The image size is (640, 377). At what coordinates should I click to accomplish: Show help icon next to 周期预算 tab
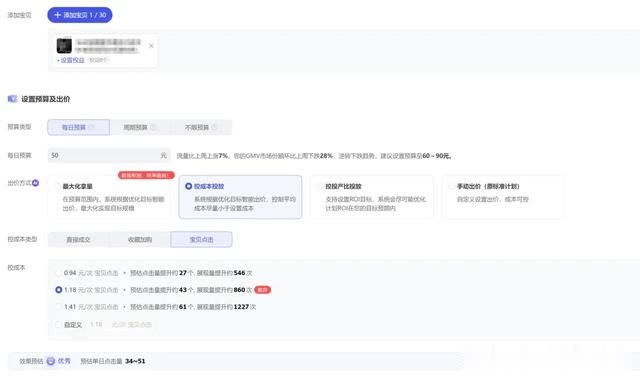pyautogui.click(x=153, y=127)
